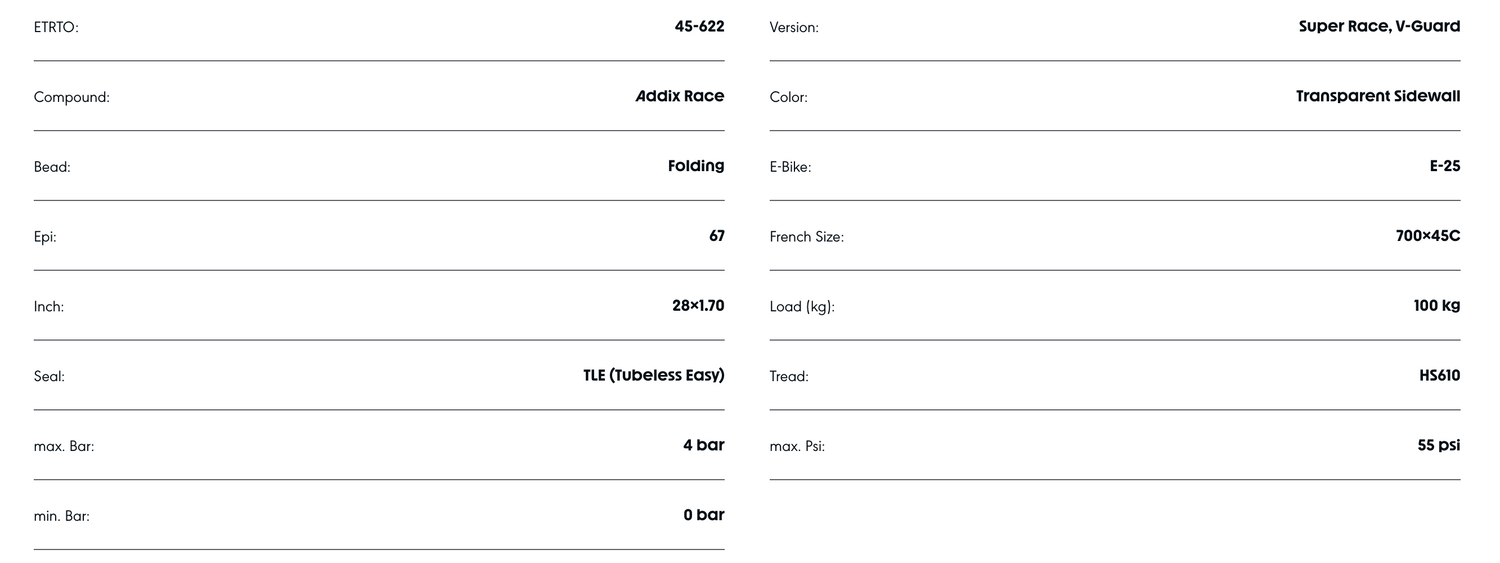Click the Folding bead value
Screen dimensions: 1500x563
pyautogui.click(x=696, y=166)
